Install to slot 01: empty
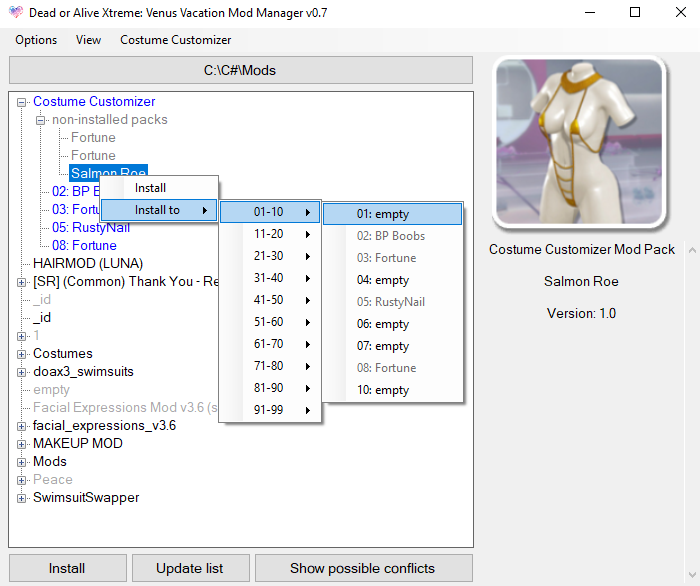This screenshot has width=700, height=586. (x=392, y=214)
